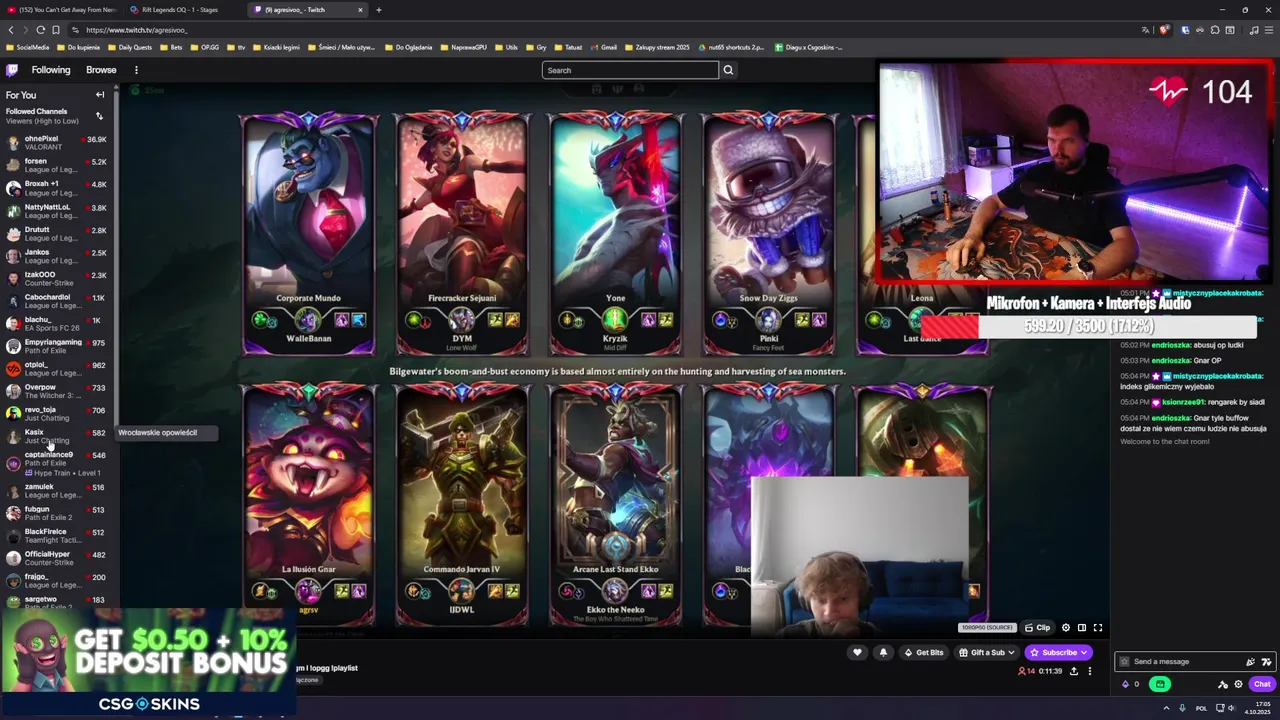Image resolution: width=1280 pixels, height=720 pixels.
Task: Click the Clip button on player
Action: (x=1038, y=628)
